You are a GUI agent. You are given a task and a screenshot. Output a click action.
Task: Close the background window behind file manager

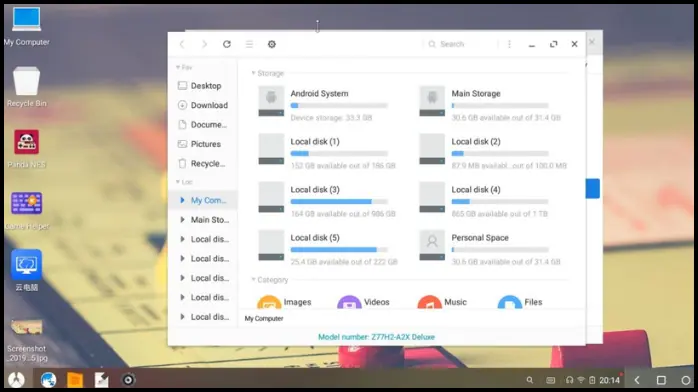coord(592,41)
